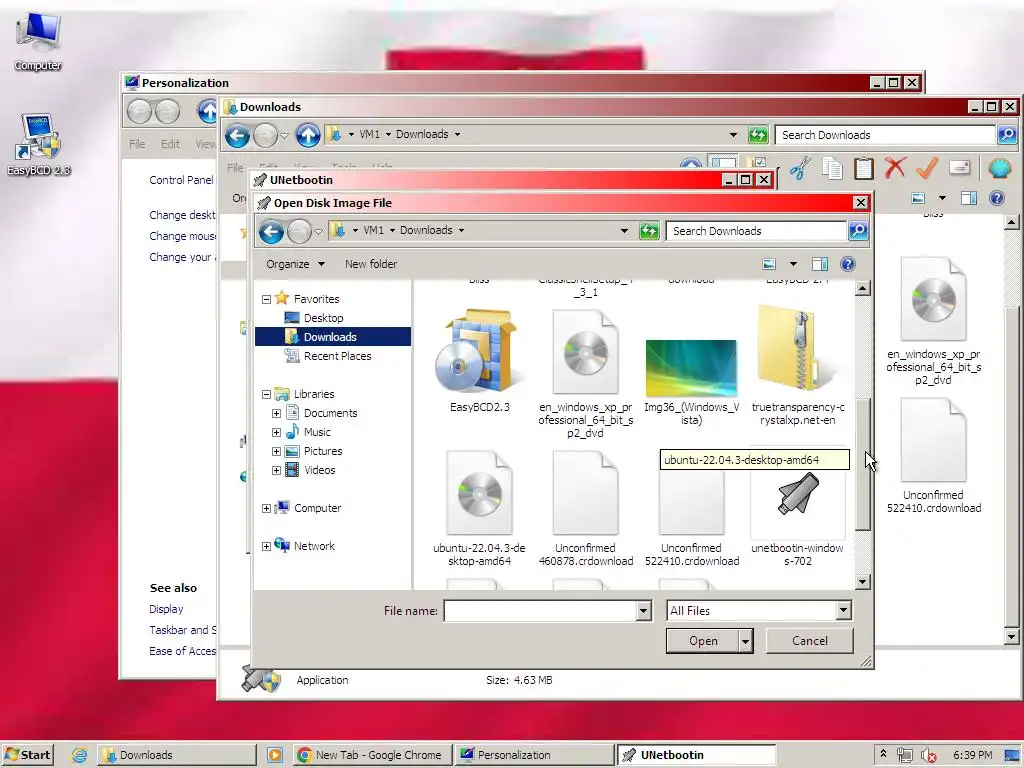Select ubuntu-22.04.3-desktop-amd64 ISO file
Viewport: 1024px width, 768px height.
(479, 508)
